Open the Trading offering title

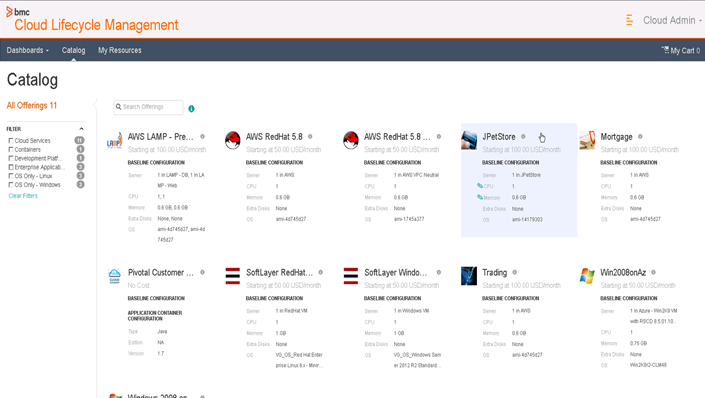(x=494, y=273)
